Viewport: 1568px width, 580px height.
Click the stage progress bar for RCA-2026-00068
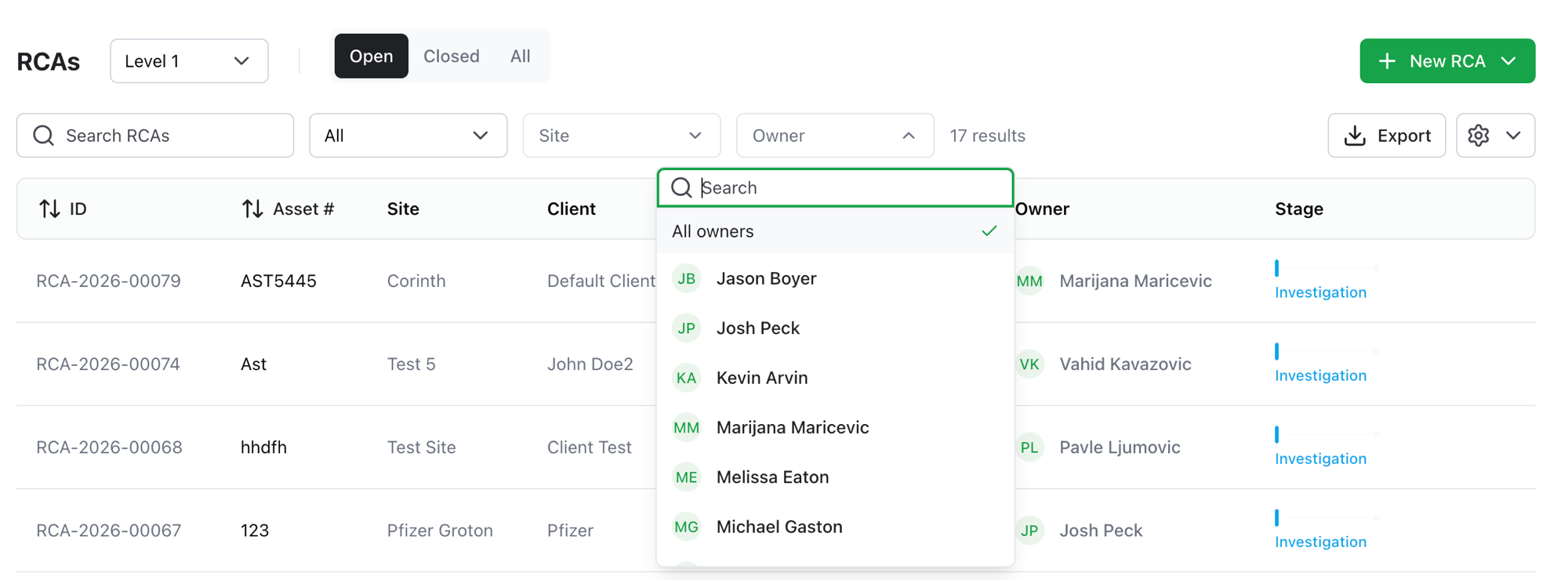click(x=1327, y=434)
